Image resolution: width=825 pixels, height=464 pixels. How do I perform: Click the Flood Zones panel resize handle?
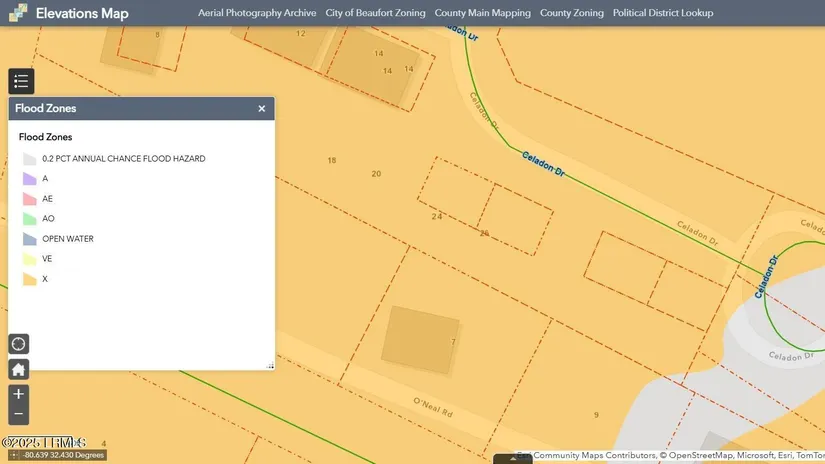(270, 366)
